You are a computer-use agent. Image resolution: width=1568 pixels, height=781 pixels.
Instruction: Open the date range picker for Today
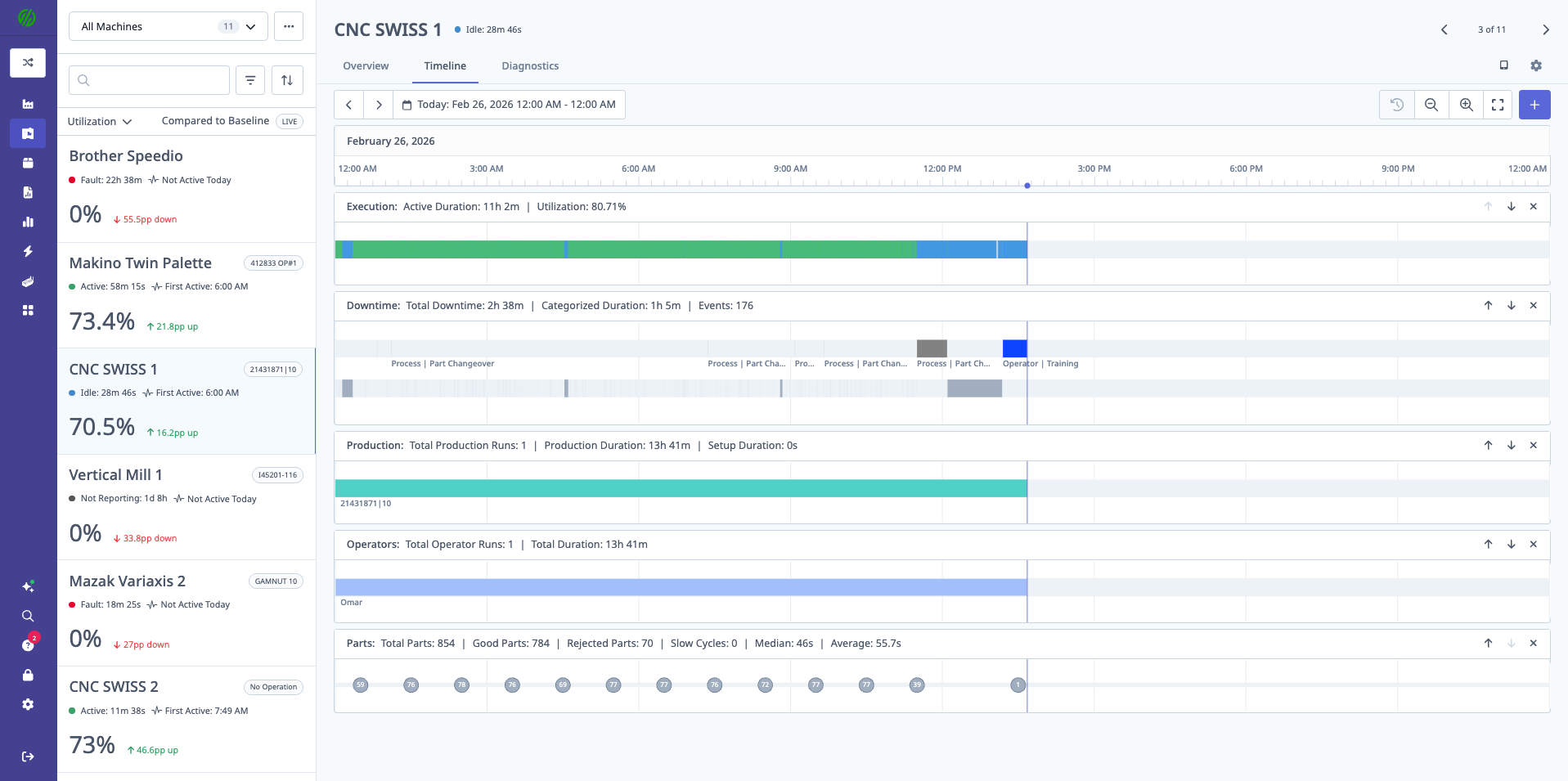point(509,105)
